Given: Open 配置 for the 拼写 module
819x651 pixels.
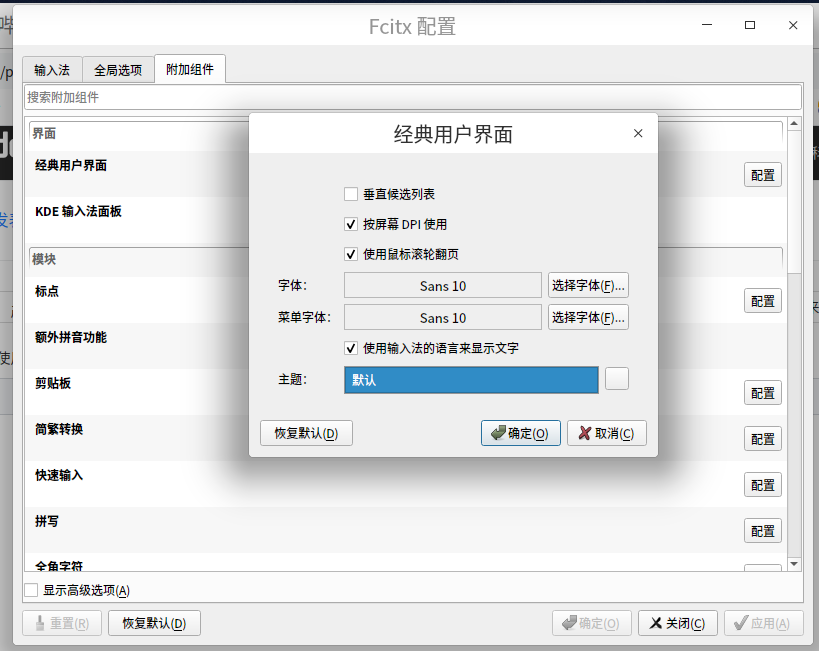Looking at the screenshot, I should [762, 530].
